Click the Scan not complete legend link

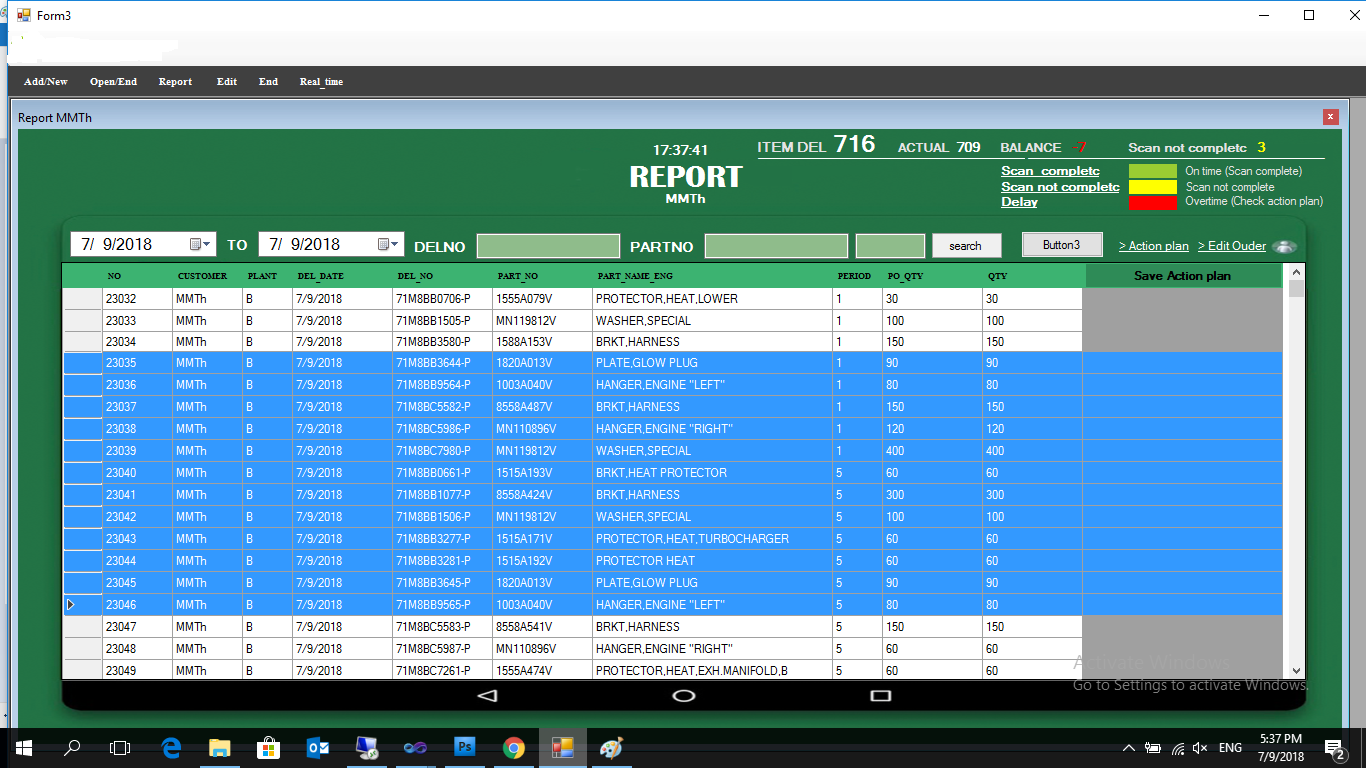pyautogui.click(x=1060, y=186)
